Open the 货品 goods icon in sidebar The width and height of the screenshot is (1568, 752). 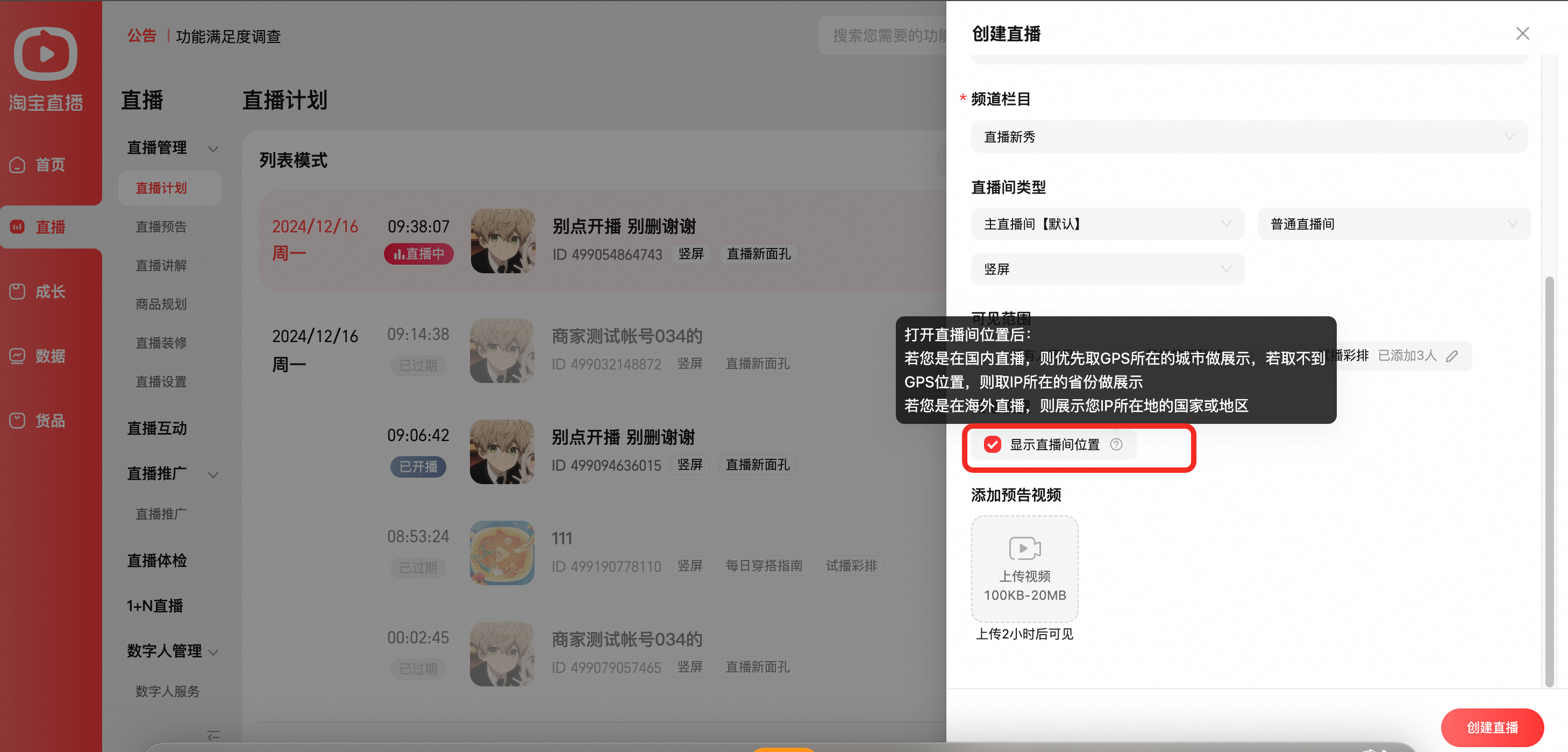[x=17, y=420]
